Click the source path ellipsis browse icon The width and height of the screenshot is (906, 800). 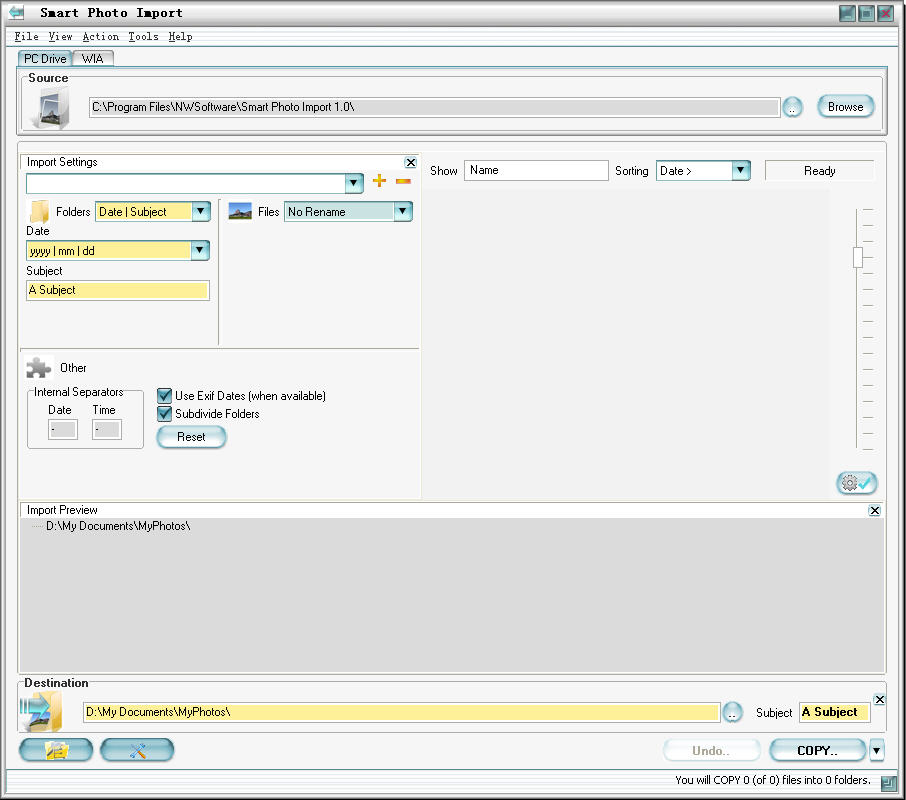pos(792,108)
